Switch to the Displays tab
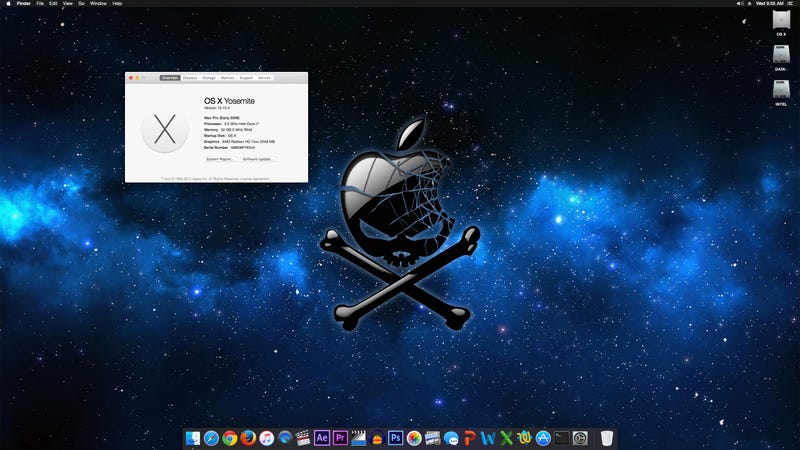The width and height of the screenshot is (800, 450). [190, 78]
